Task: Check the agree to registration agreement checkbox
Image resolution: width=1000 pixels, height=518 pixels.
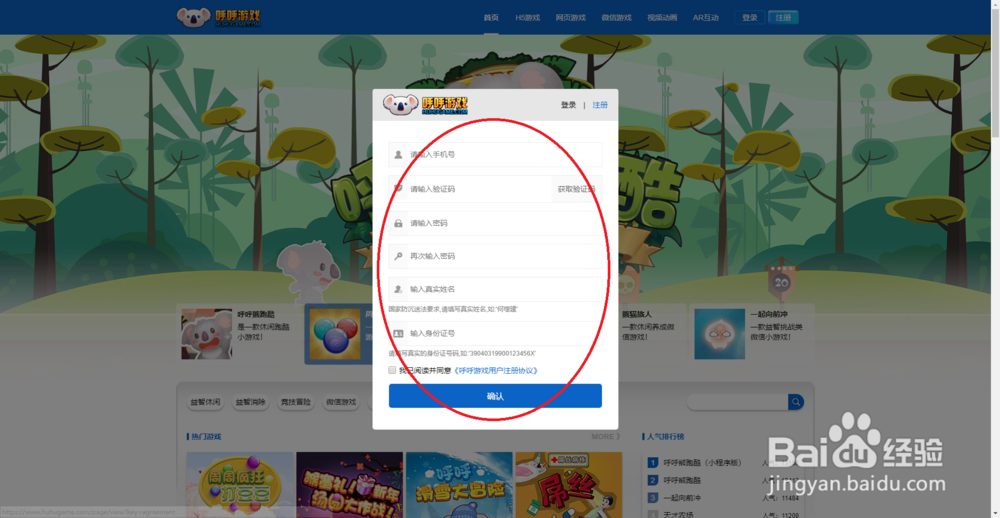Action: pyautogui.click(x=392, y=370)
